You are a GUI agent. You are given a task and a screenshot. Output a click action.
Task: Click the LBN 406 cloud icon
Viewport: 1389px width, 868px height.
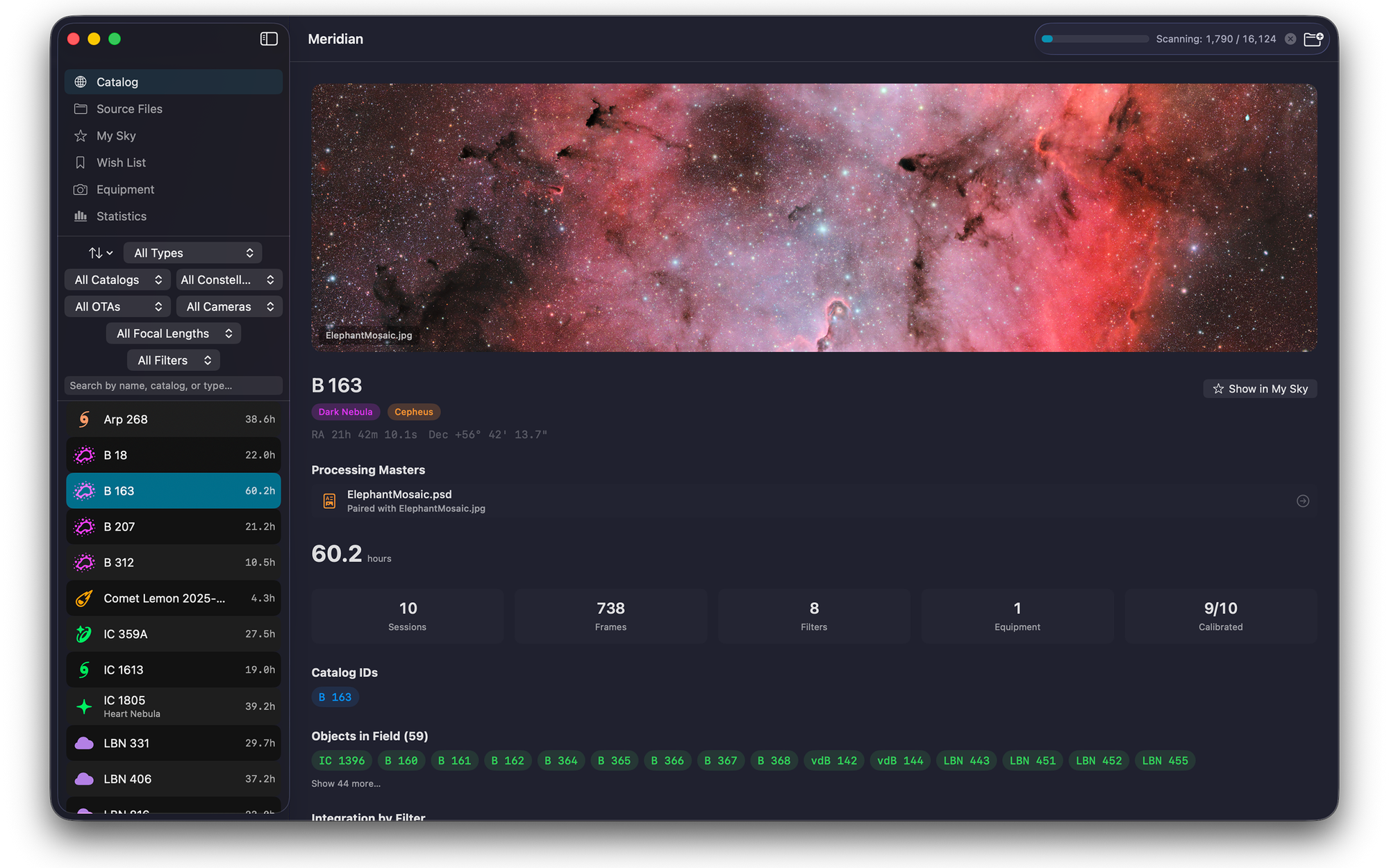(84, 779)
